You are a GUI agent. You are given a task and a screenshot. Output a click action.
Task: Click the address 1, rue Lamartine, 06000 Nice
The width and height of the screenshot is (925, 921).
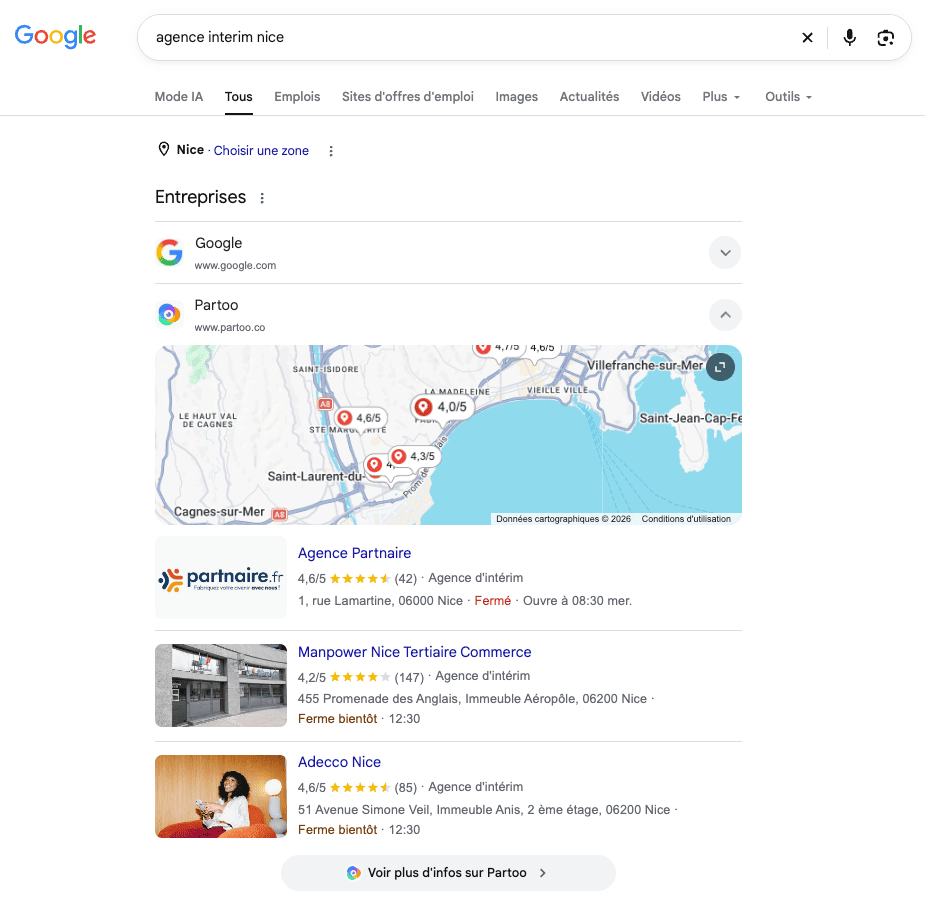click(380, 601)
